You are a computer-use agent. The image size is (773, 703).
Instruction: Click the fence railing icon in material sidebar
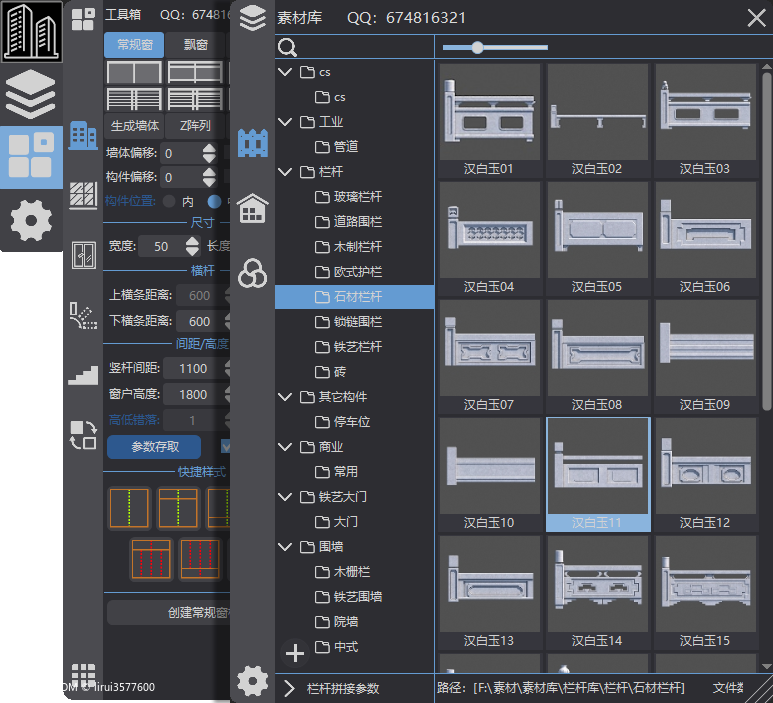[252, 144]
